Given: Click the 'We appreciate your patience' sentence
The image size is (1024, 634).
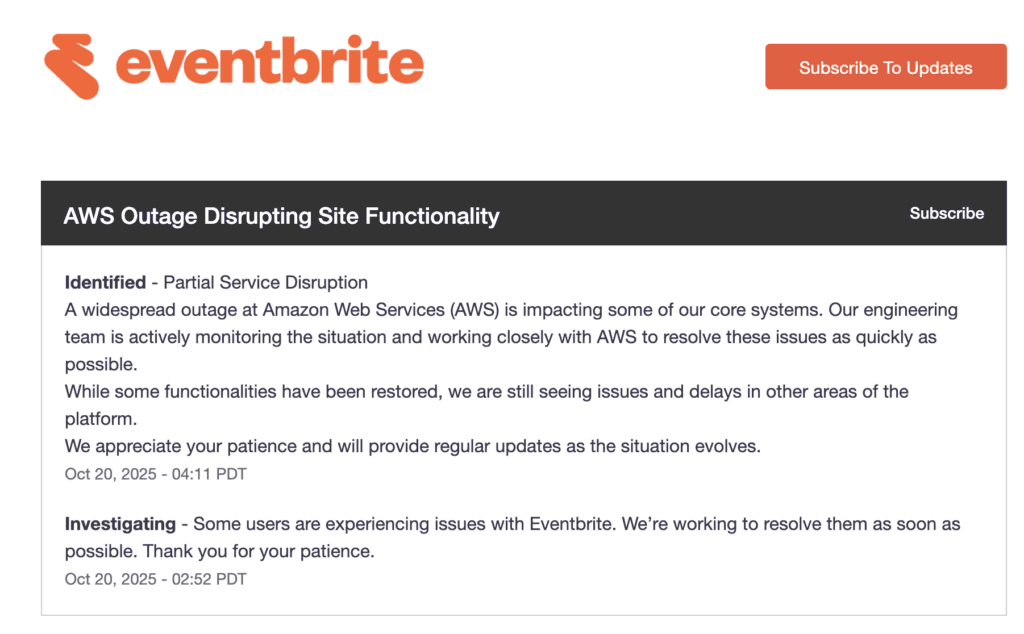Looking at the screenshot, I should (412, 446).
